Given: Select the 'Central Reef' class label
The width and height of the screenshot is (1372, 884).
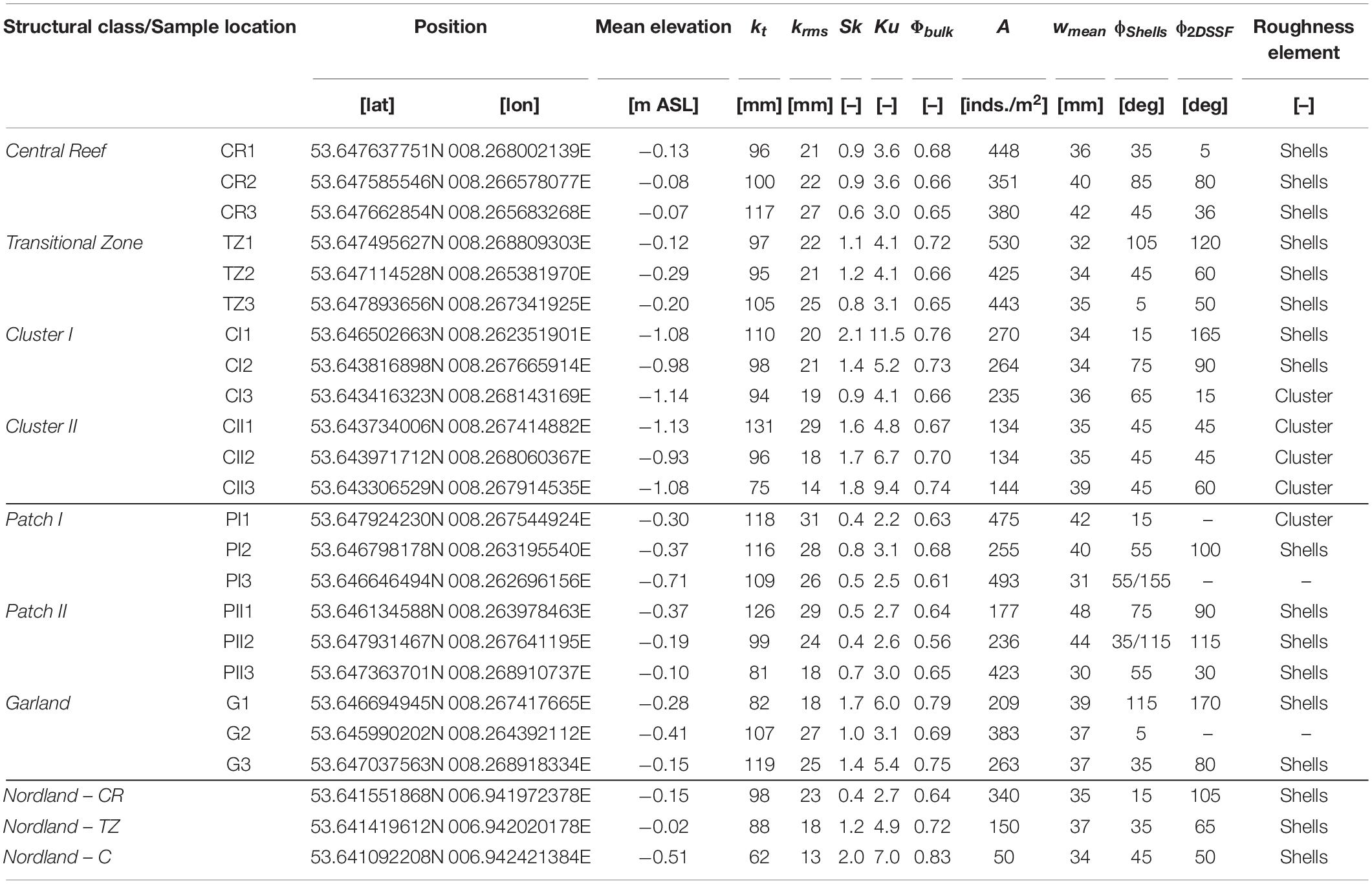Looking at the screenshot, I should (x=56, y=151).
